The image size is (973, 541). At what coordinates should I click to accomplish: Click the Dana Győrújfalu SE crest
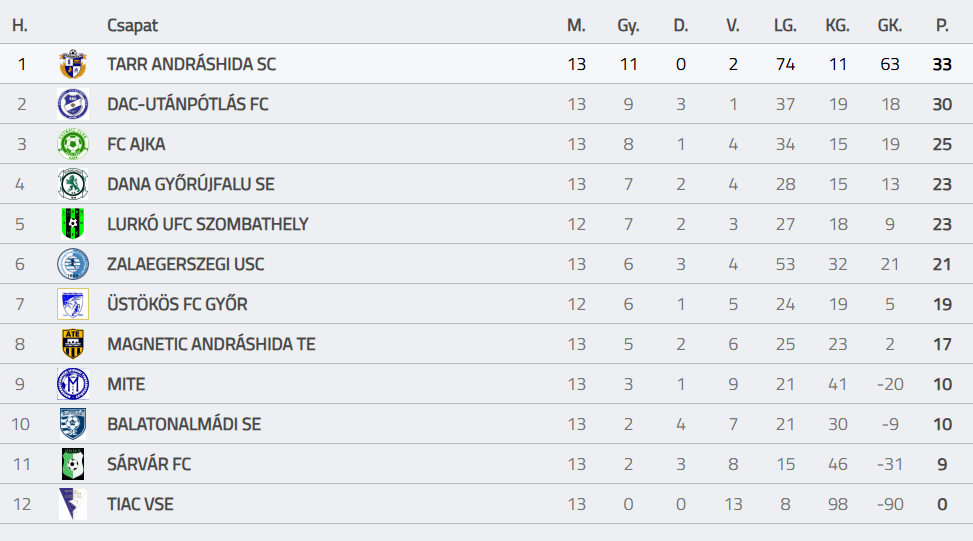point(72,184)
